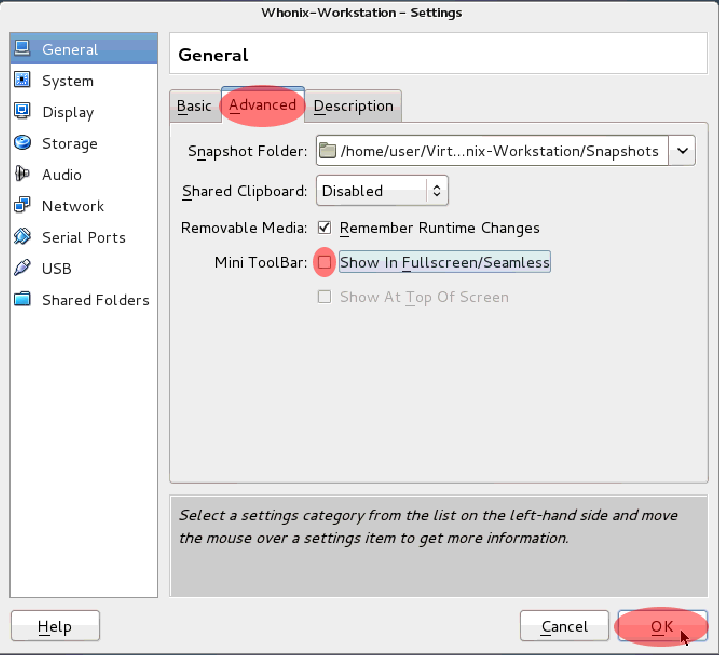Select Shared Folders in the settings list
The width and height of the screenshot is (720, 655).
coord(84,300)
